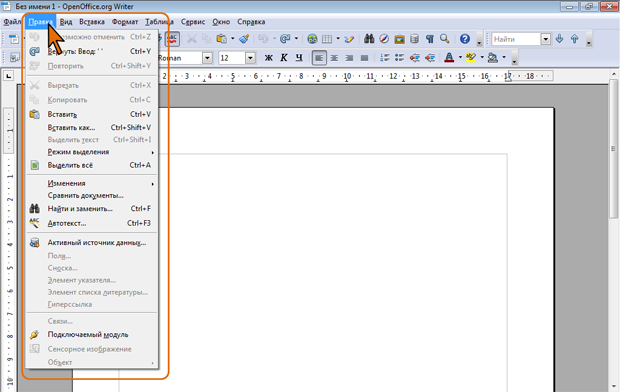Open the font color dropdown arrow
Viewport: 620px width, 392px height.
coord(460,58)
